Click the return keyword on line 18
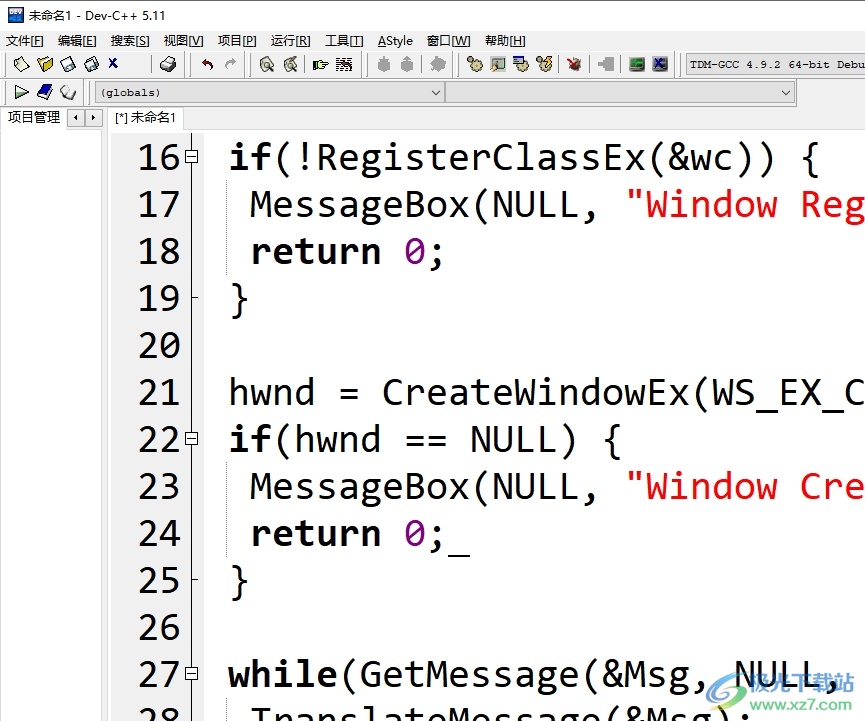 tap(316, 252)
